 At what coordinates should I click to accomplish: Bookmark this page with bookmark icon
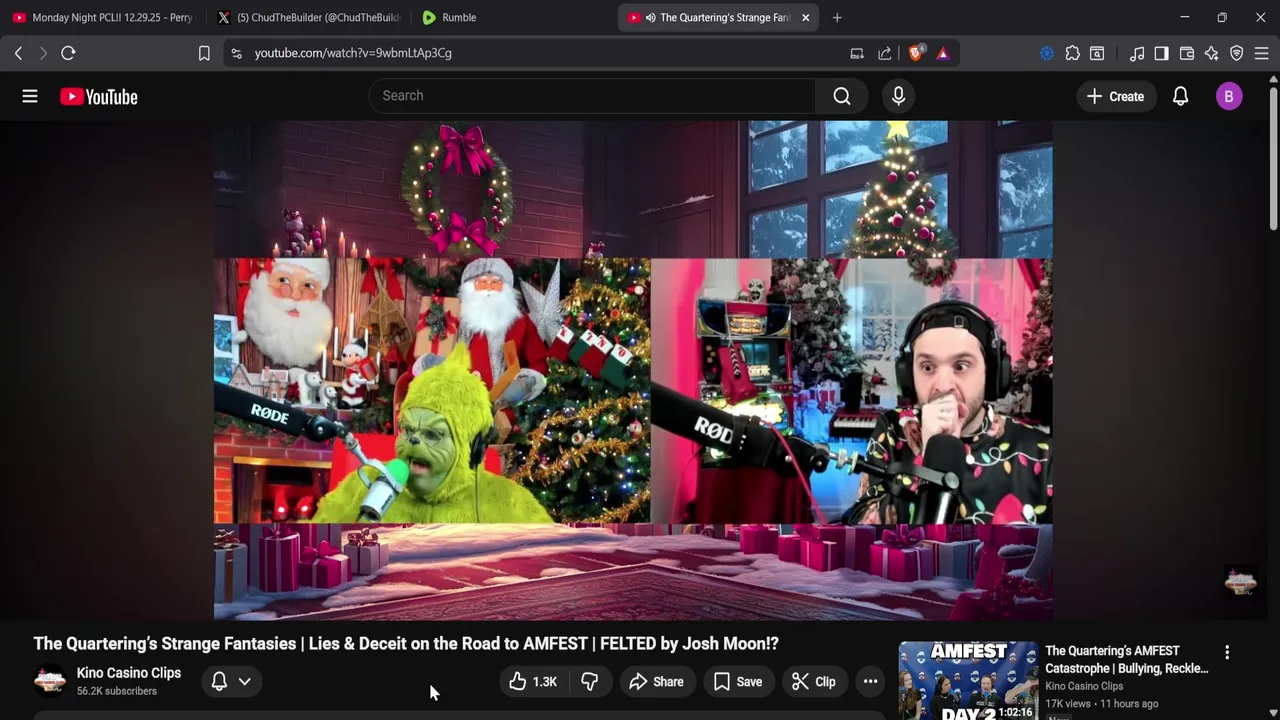204,53
